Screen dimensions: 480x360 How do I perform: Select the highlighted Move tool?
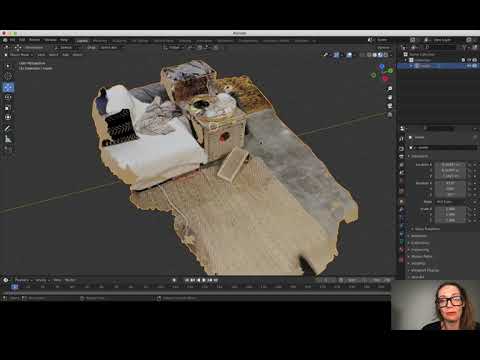pos(8,87)
